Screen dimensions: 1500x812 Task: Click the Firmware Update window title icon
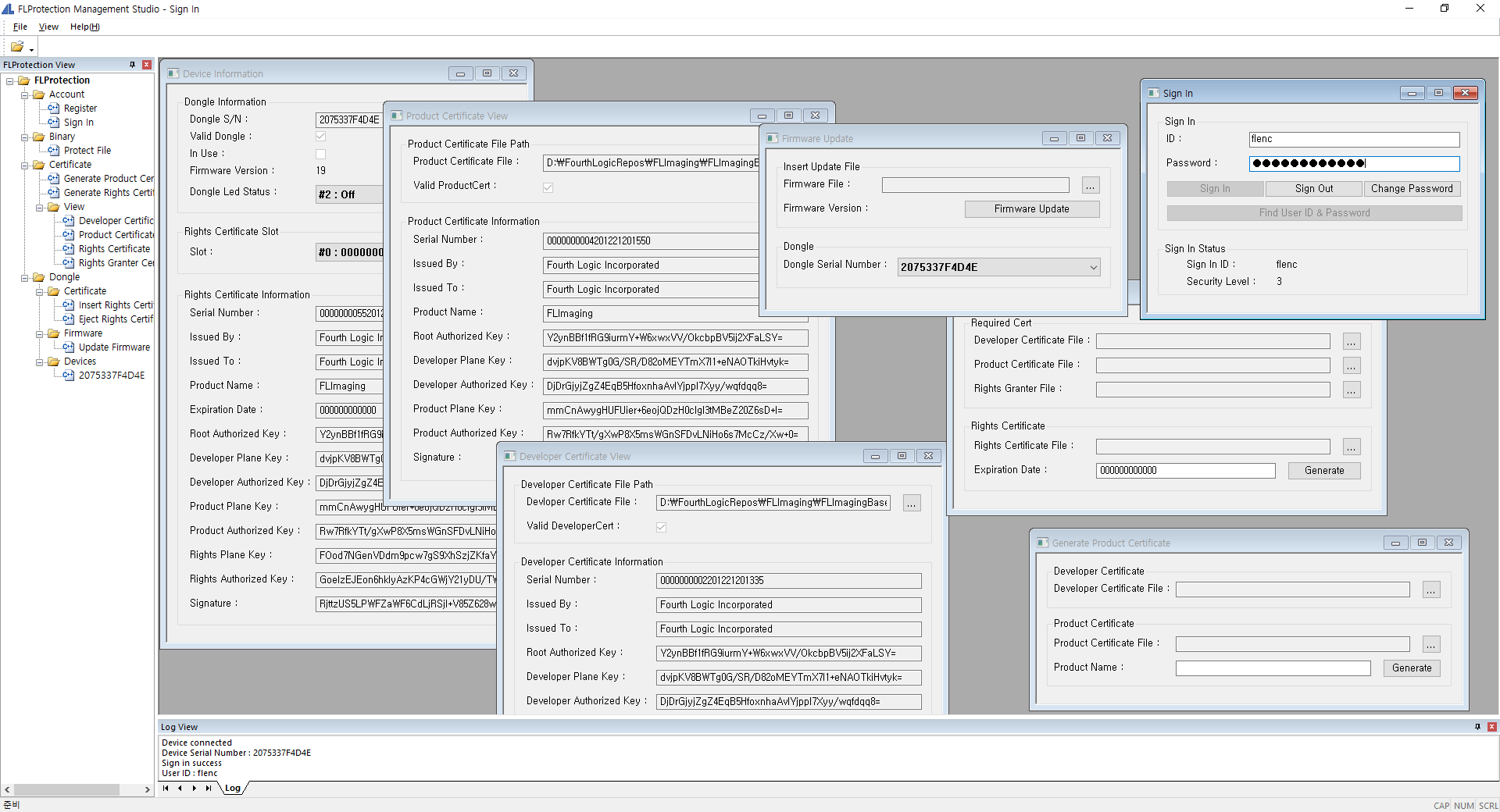tap(773, 138)
